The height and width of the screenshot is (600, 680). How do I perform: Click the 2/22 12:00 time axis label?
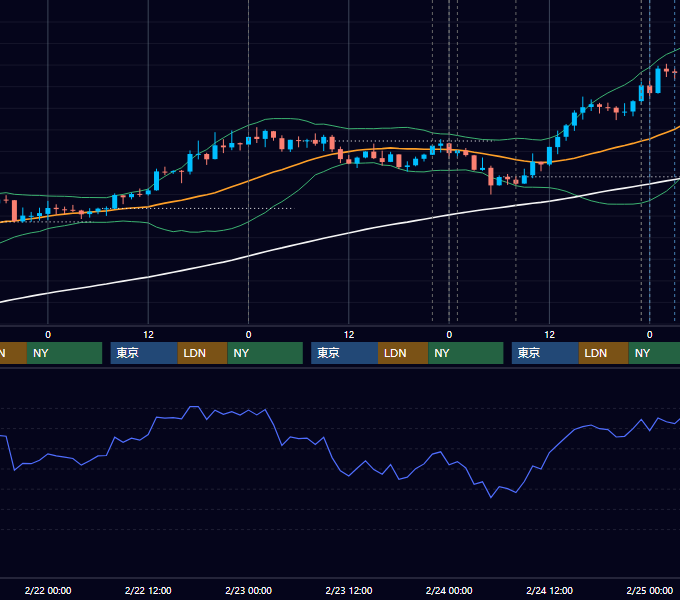[148, 590]
